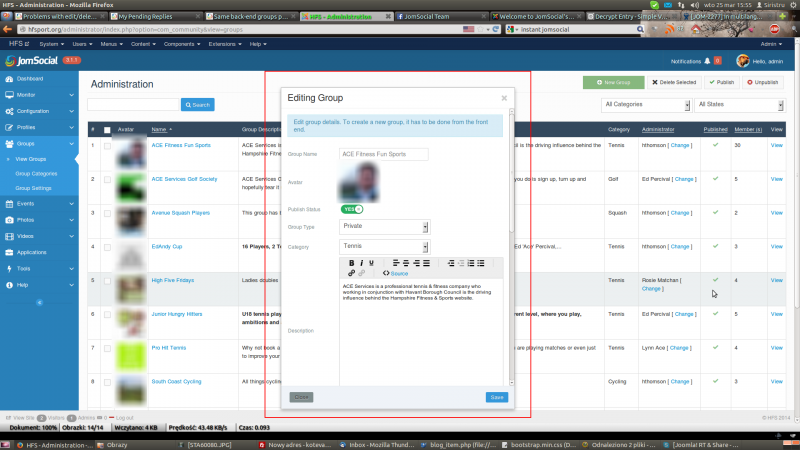
Task: Open Group Categories in sidebar
Action: (36, 174)
